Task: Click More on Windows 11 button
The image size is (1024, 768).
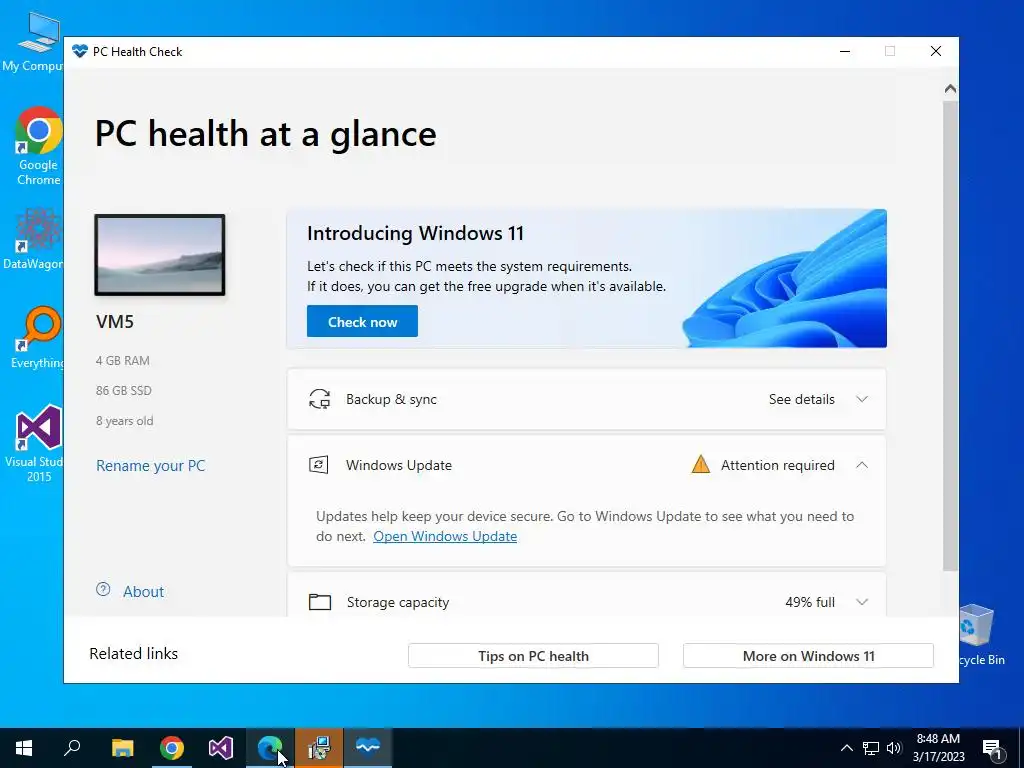Action: coord(808,656)
